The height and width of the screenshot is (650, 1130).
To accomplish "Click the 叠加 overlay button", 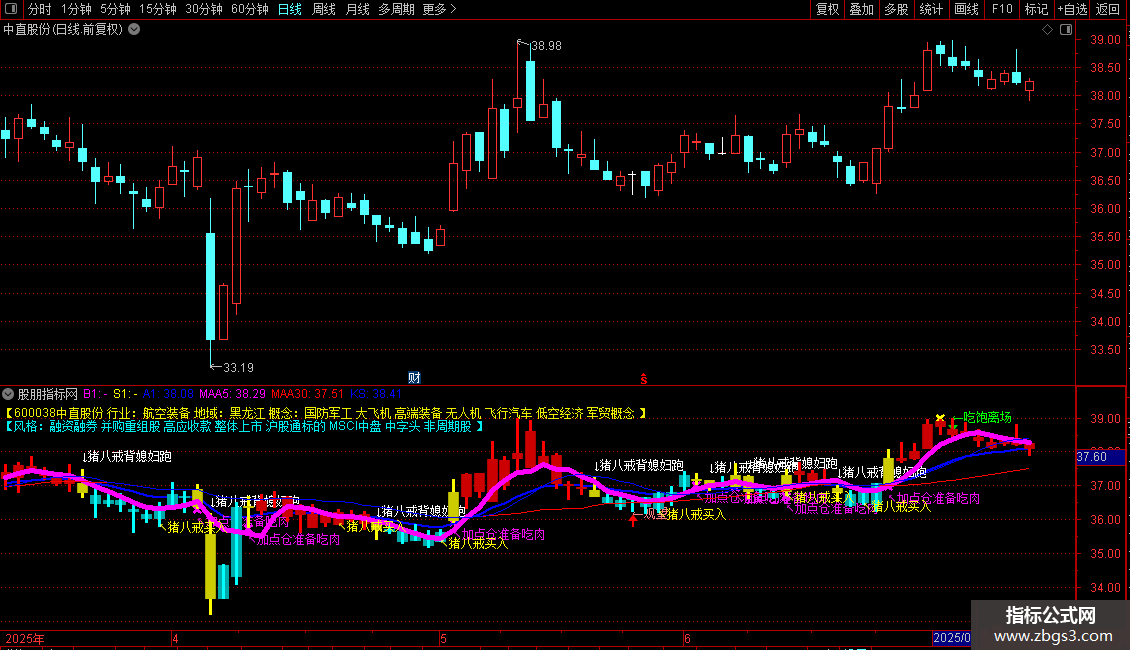I will (x=862, y=9).
